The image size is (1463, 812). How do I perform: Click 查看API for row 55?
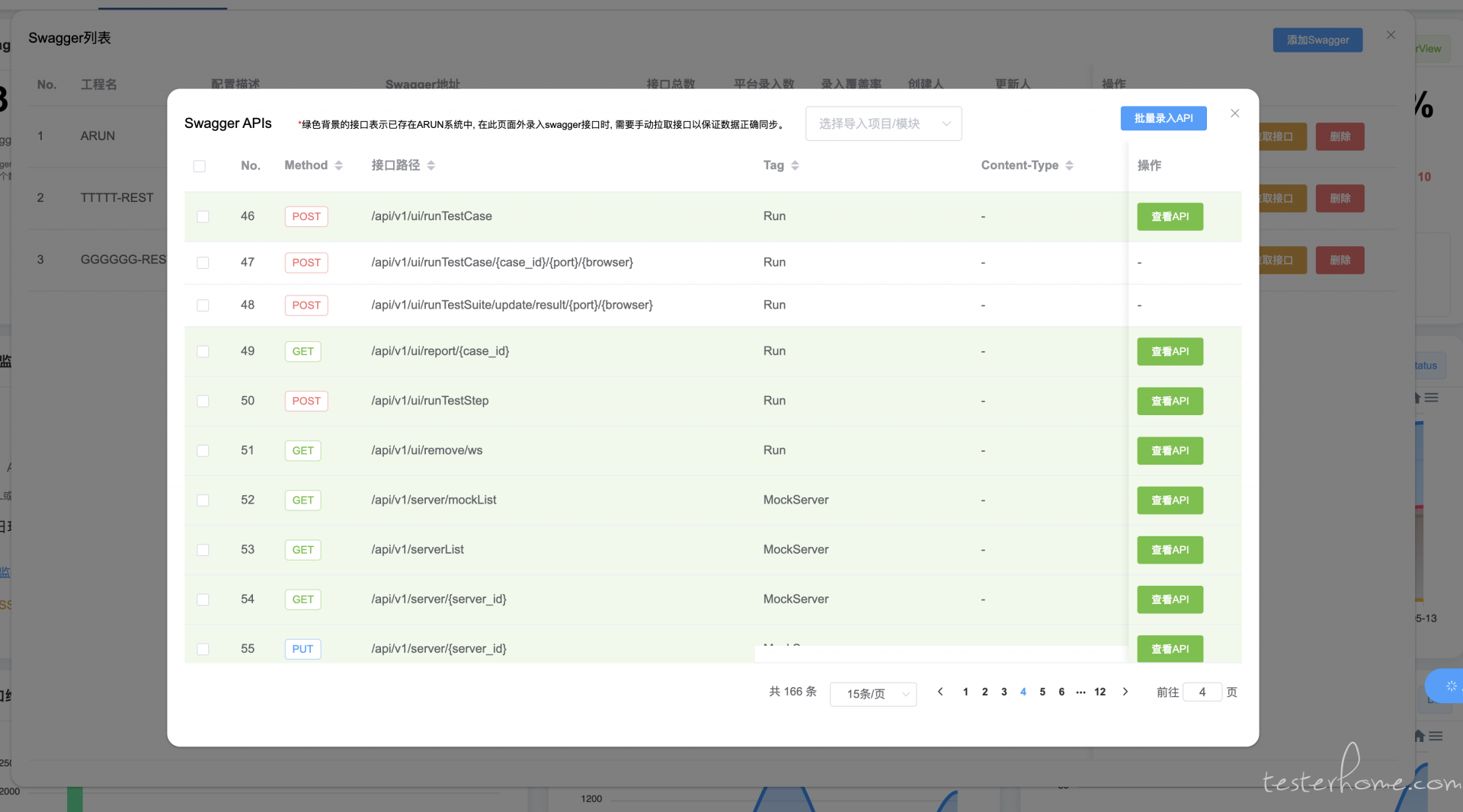1170,648
